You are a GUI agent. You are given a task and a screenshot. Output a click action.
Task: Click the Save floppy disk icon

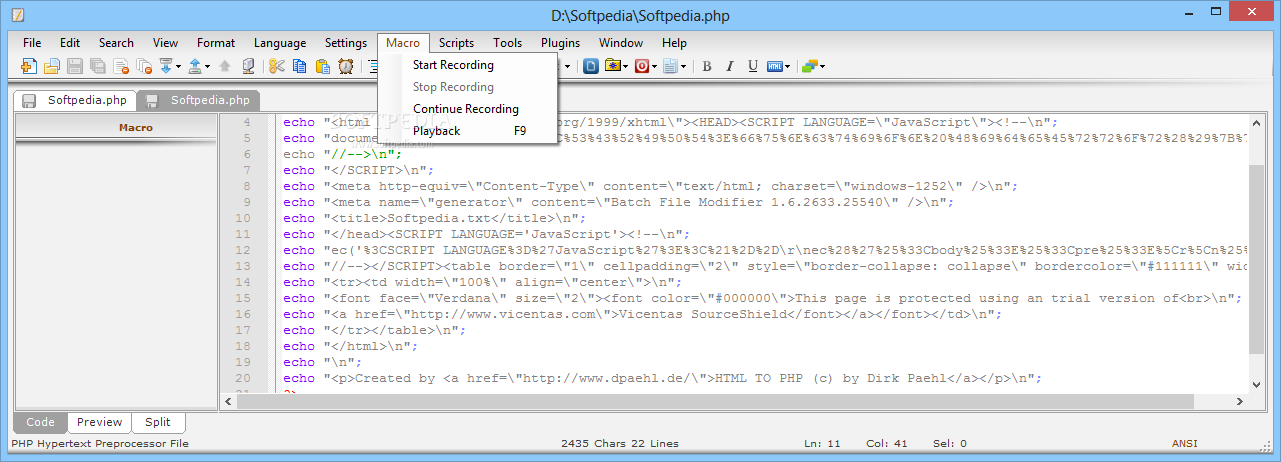coord(75,66)
